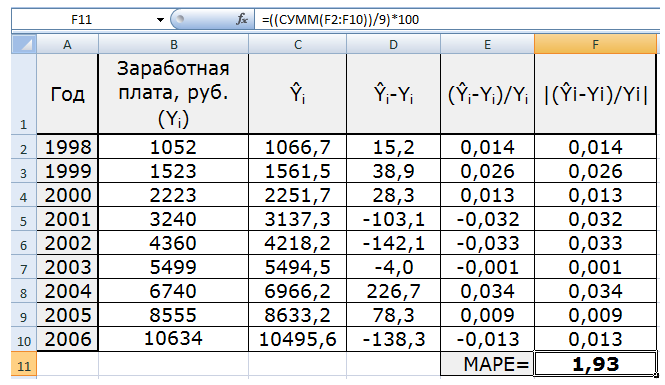This screenshot has width=665, height=385.
Task: Click the relative error cell -0,001
Action: 487,267
